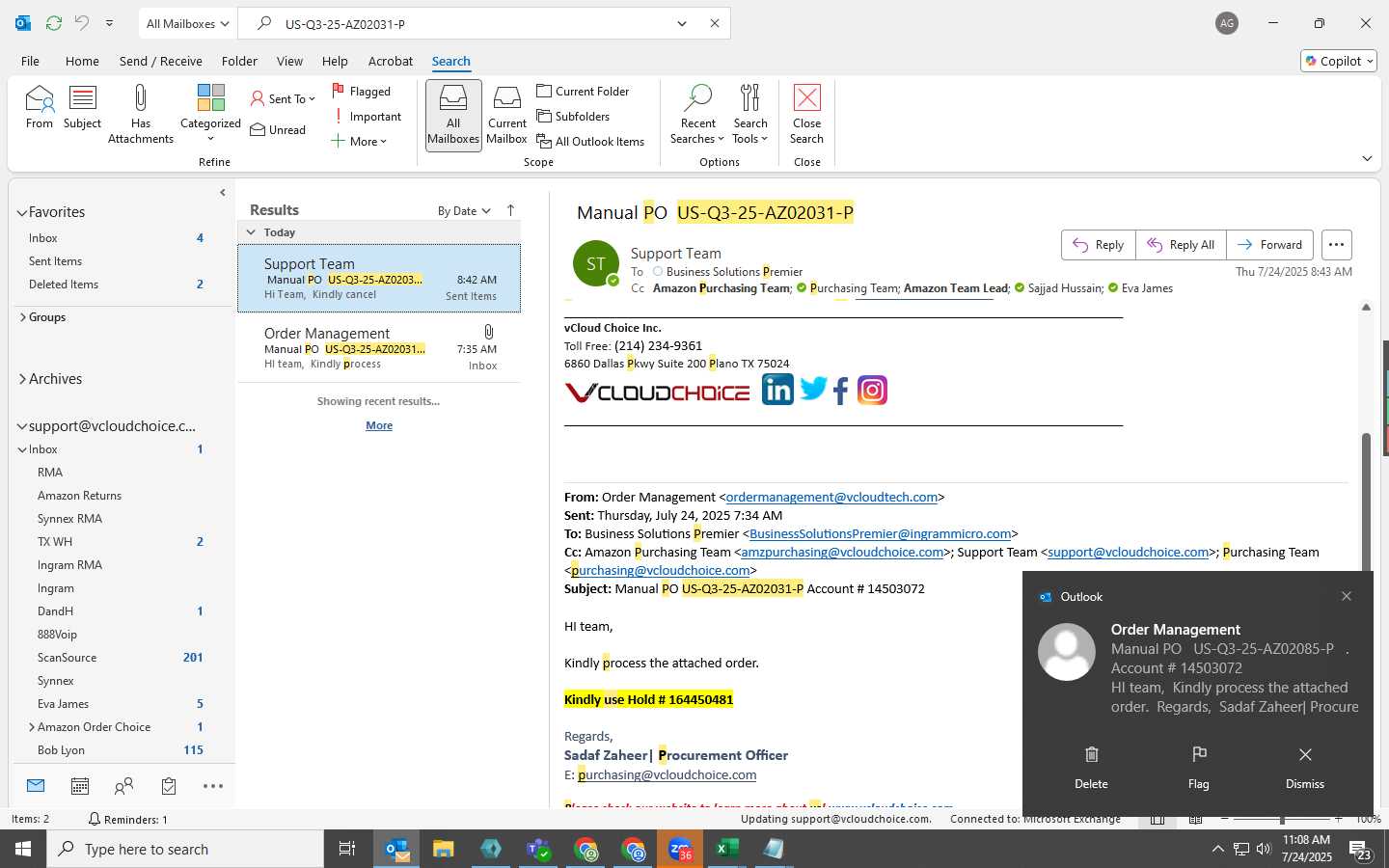Image resolution: width=1389 pixels, height=868 pixels.
Task: Open the Mail view in navigation bar
Action: (x=36, y=786)
